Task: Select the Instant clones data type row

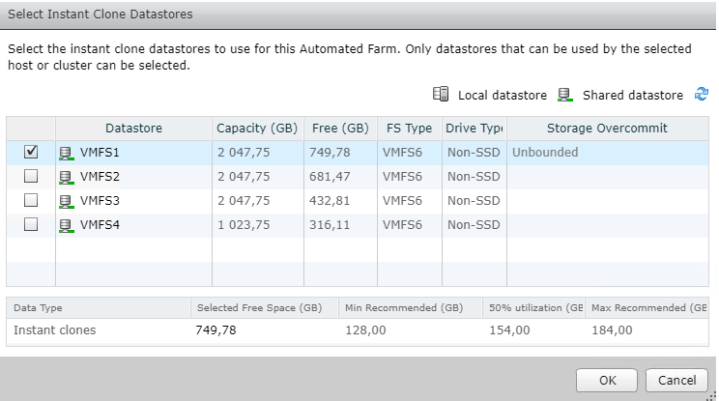Action: (53, 328)
